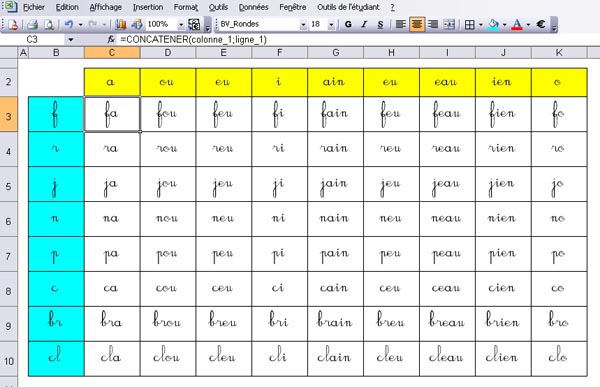Click the zoom percentage field
Image resolution: width=600 pixels, height=387 pixels.
161,24
